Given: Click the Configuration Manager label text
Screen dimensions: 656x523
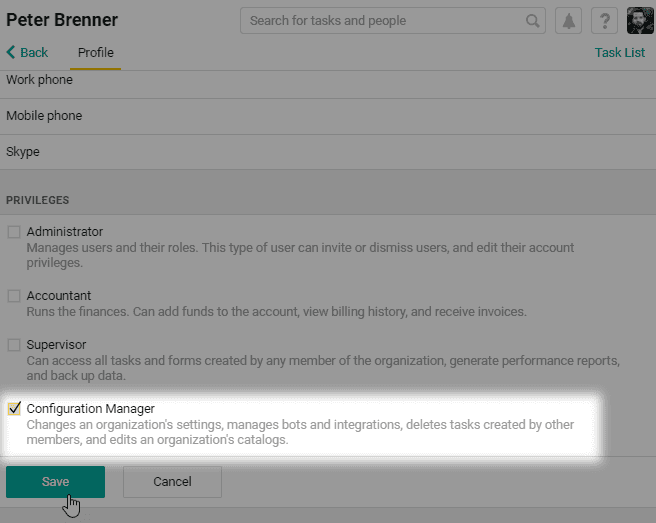Looking at the screenshot, I should pos(90,408).
